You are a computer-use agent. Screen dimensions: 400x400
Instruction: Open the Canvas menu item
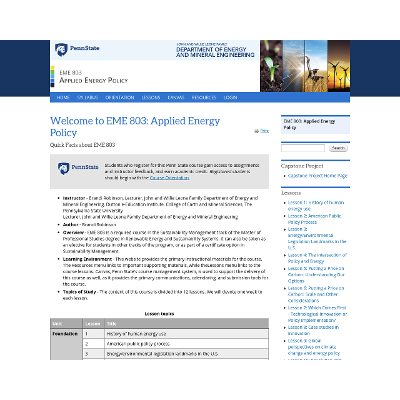point(176,97)
